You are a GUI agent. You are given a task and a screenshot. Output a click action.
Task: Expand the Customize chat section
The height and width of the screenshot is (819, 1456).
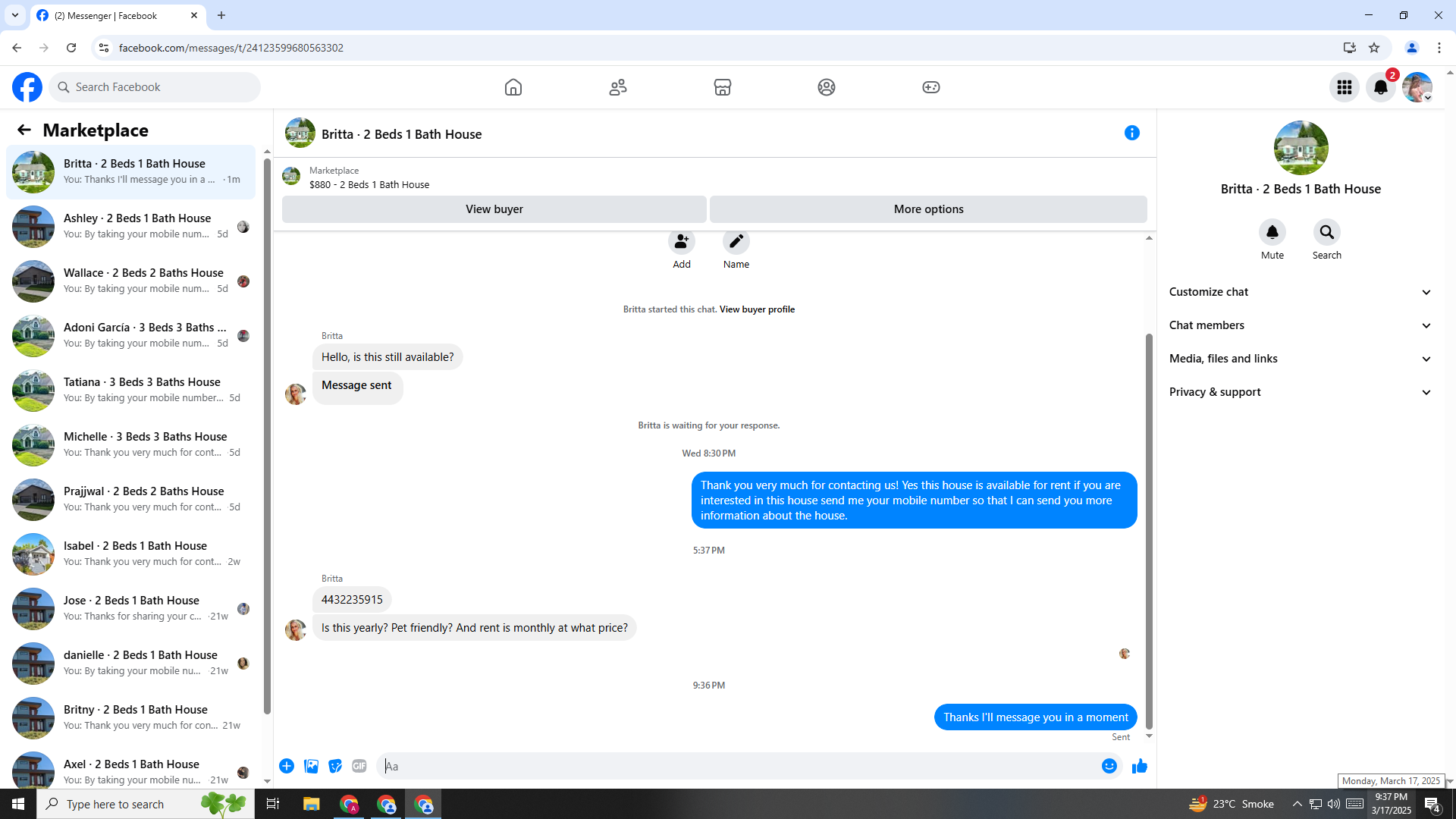pos(1301,292)
